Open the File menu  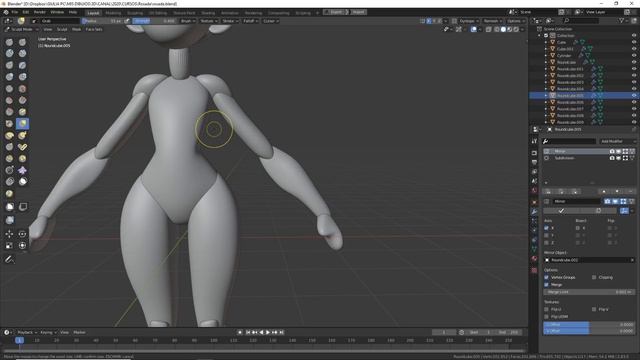[15, 12]
